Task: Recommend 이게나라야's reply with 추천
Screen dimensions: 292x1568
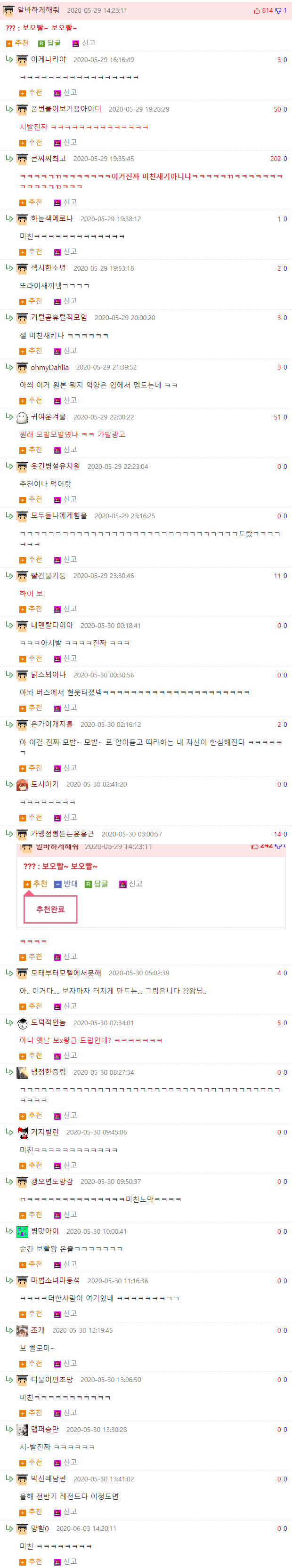Action: pyautogui.click(x=31, y=93)
